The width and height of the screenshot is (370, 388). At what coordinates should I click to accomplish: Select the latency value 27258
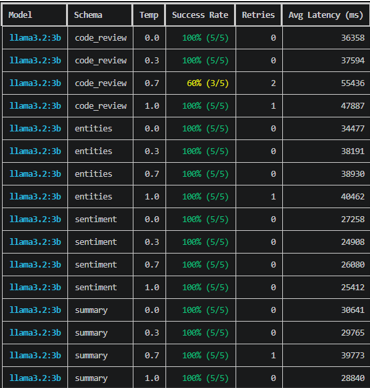click(353, 219)
